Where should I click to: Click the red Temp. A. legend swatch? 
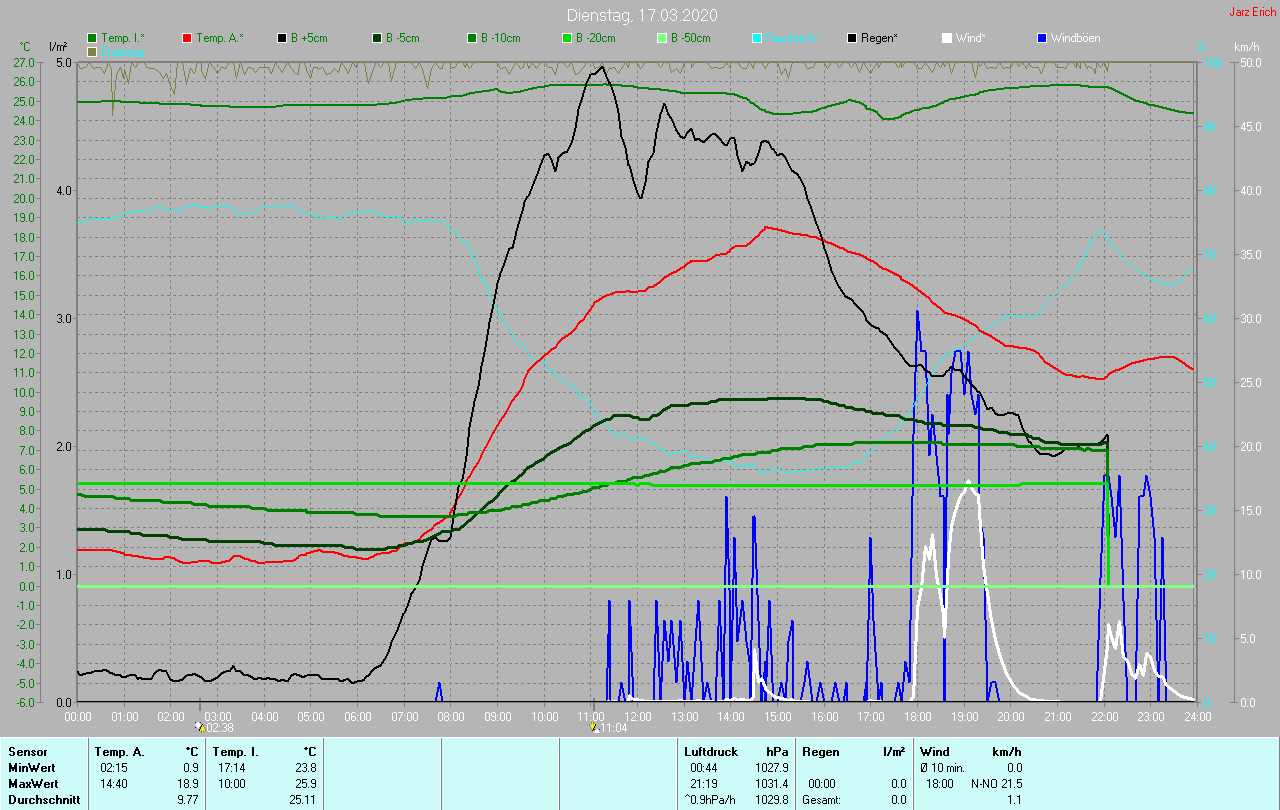point(187,38)
